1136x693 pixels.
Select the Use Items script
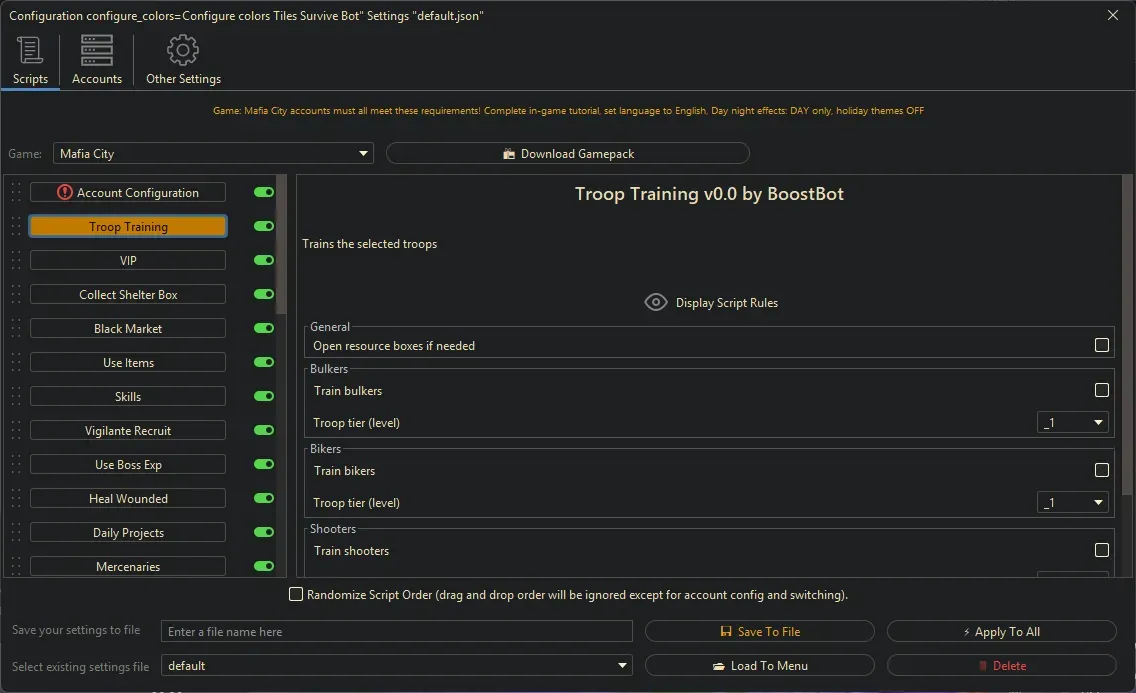128,362
